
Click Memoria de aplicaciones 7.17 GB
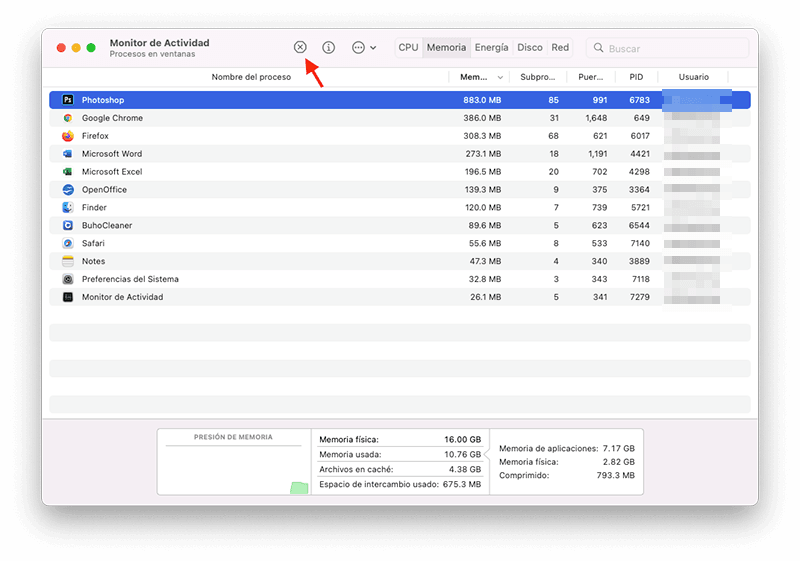tap(567, 448)
